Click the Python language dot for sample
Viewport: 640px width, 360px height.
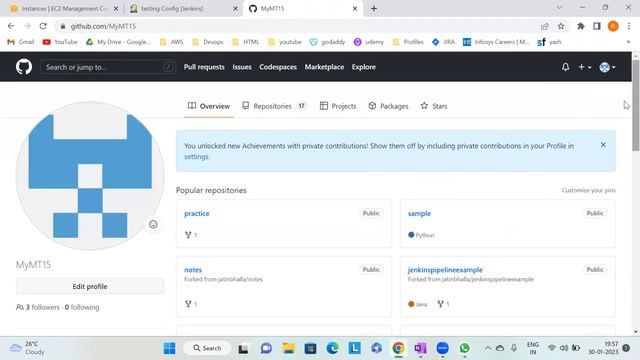(411, 235)
